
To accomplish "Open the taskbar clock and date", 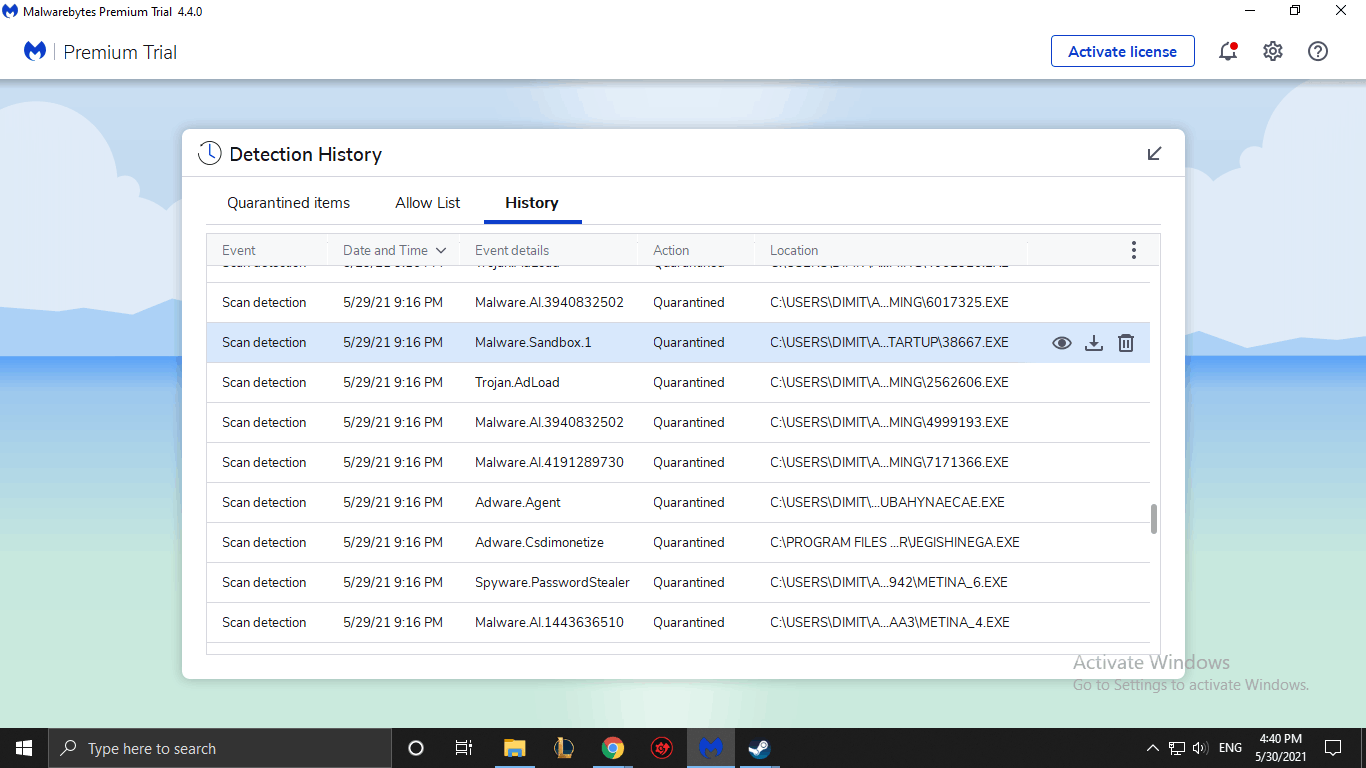I will pos(1282,748).
